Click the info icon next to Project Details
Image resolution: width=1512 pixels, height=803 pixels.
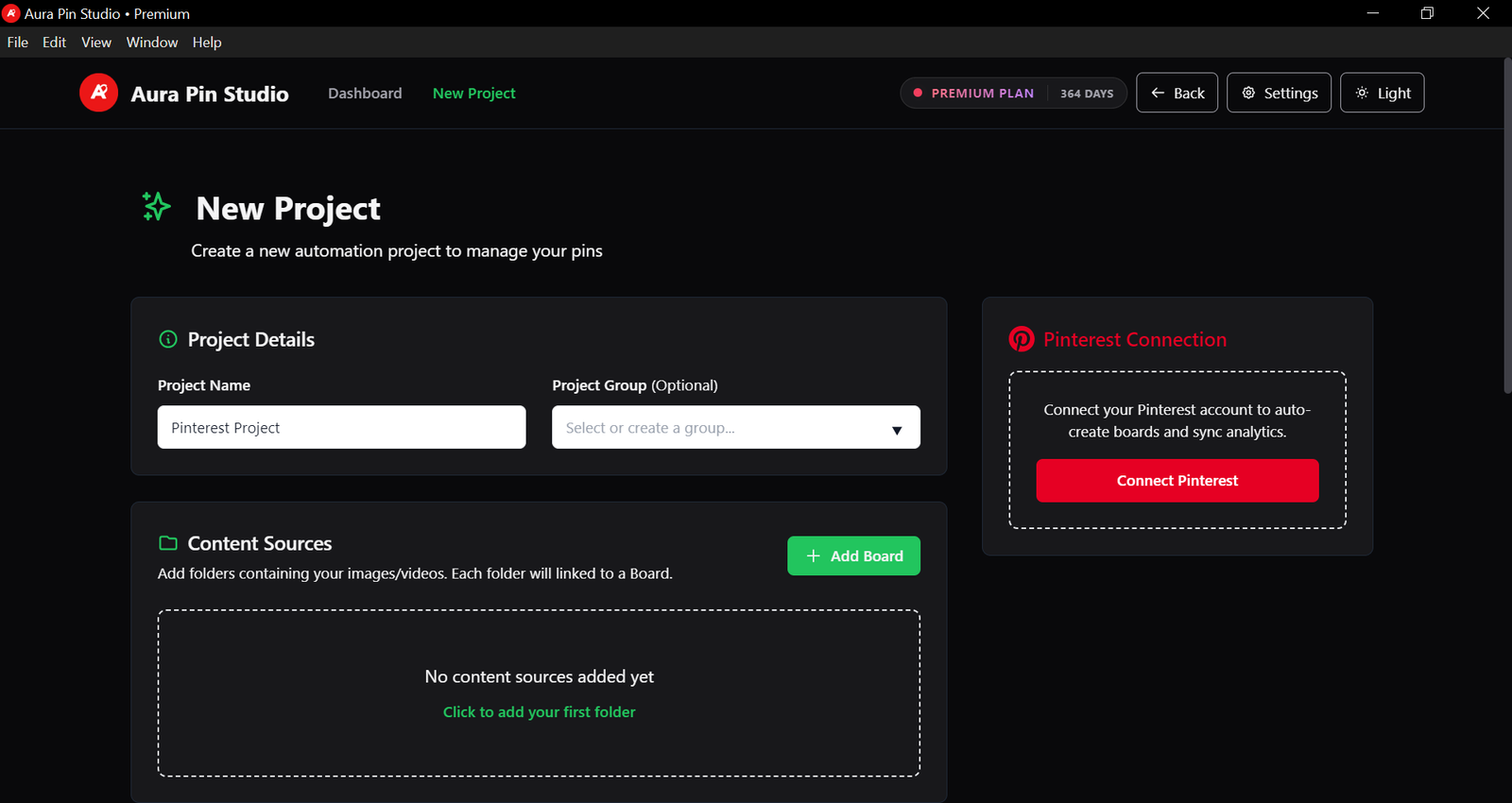pyautogui.click(x=168, y=339)
